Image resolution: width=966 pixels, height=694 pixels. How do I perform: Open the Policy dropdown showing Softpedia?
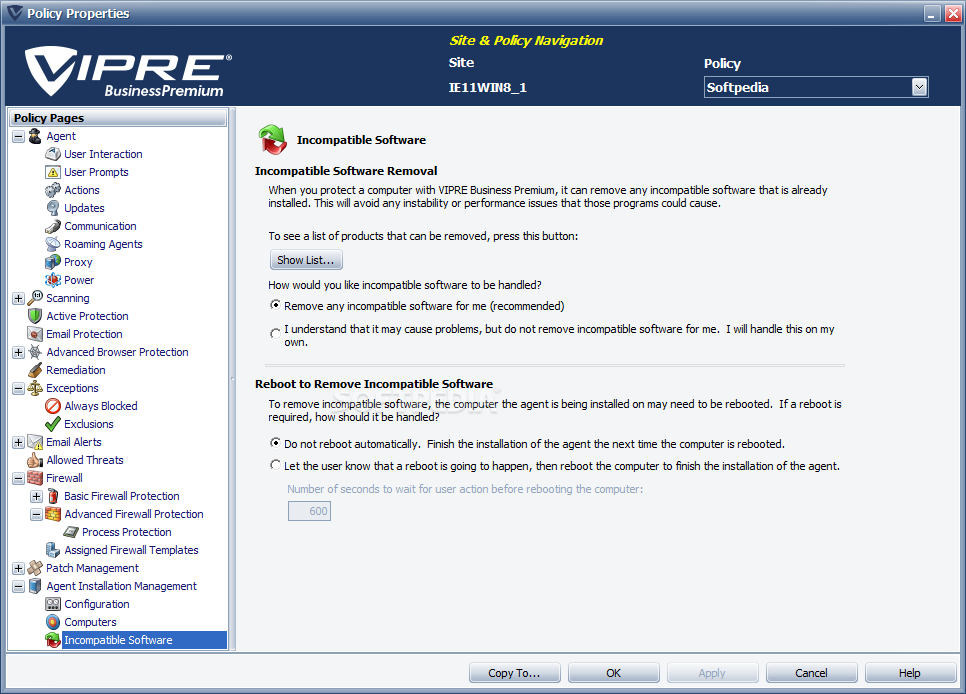click(919, 88)
